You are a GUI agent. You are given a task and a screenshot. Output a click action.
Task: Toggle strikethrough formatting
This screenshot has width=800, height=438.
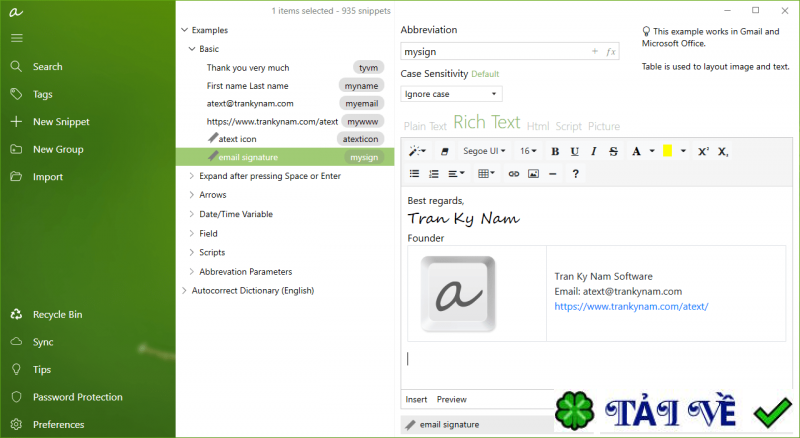pos(613,151)
